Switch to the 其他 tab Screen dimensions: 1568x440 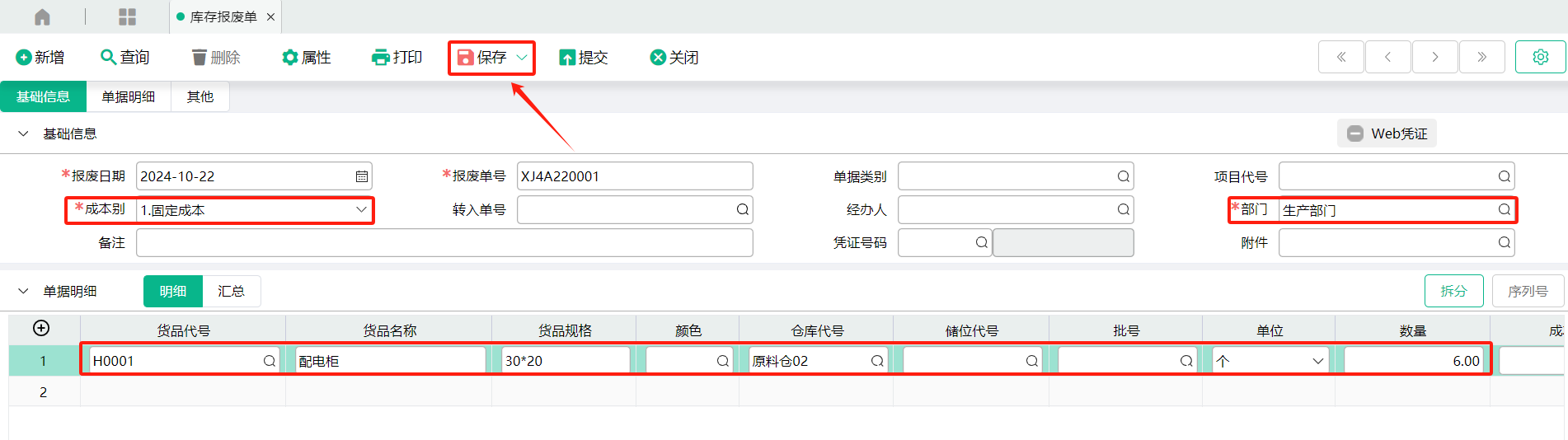click(200, 96)
